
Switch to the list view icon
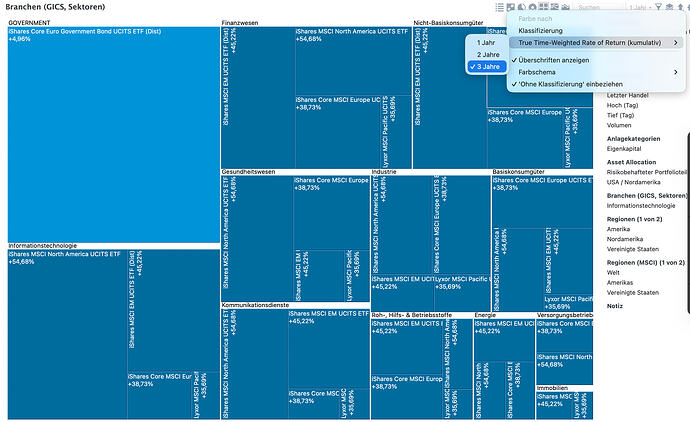pos(500,7)
